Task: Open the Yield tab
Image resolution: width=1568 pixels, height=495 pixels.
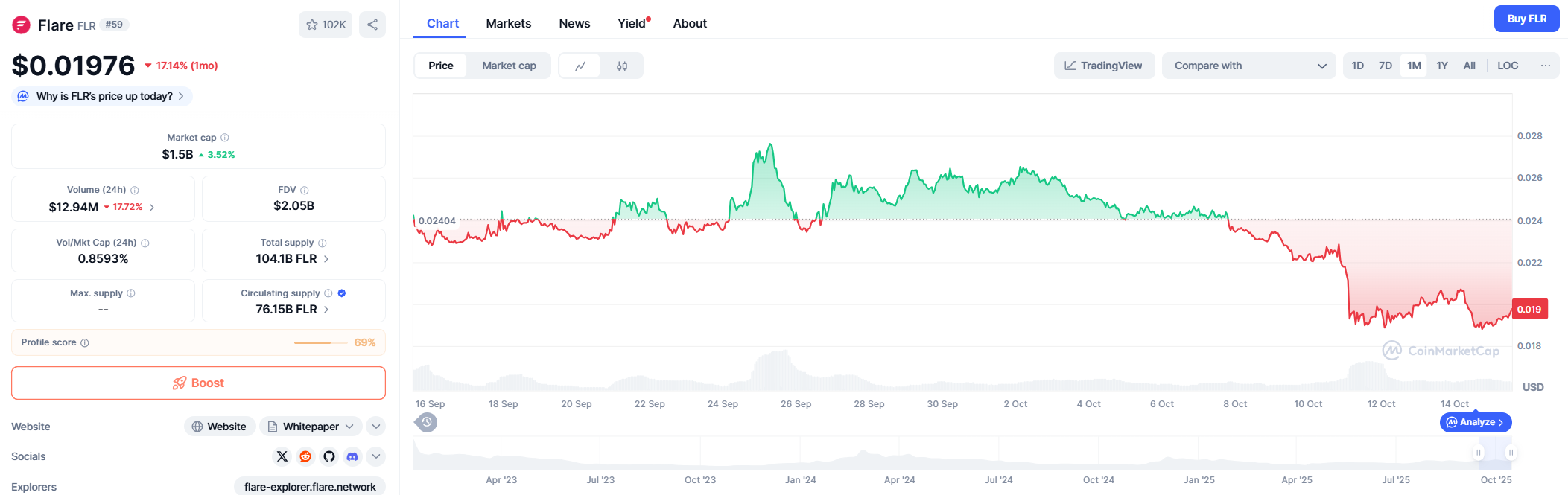Action: (x=633, y=24)
